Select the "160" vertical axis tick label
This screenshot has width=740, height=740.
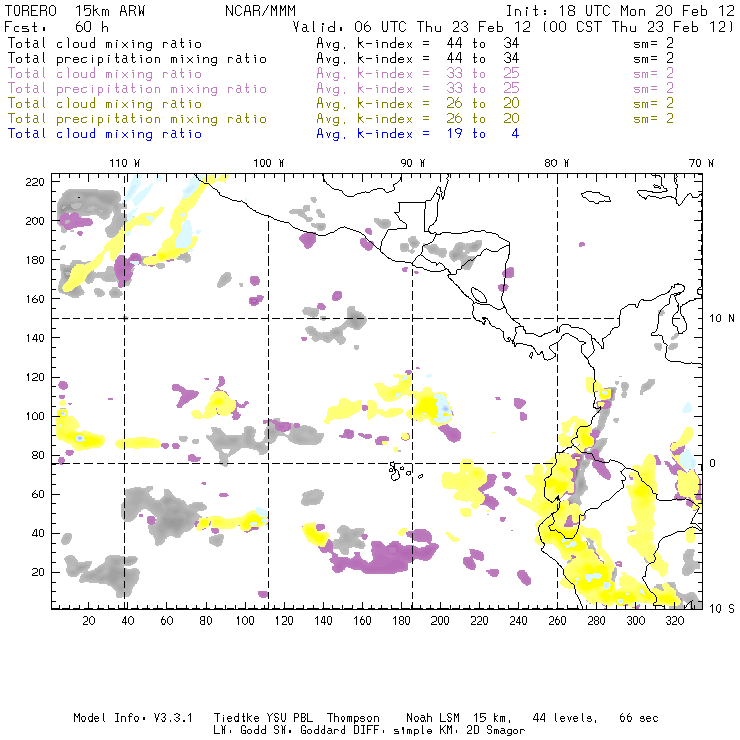click(35, 299)
